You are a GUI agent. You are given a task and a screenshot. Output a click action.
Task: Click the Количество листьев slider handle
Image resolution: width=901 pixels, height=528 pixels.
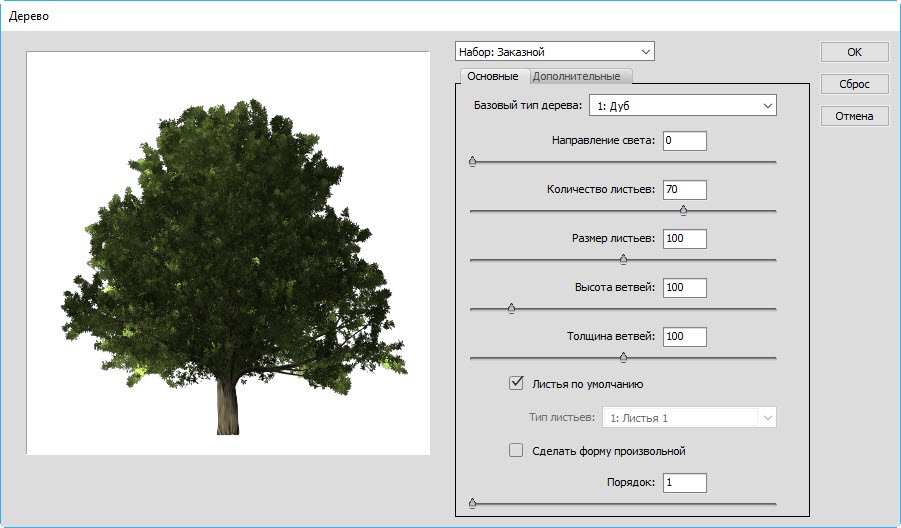click(684, 210)
